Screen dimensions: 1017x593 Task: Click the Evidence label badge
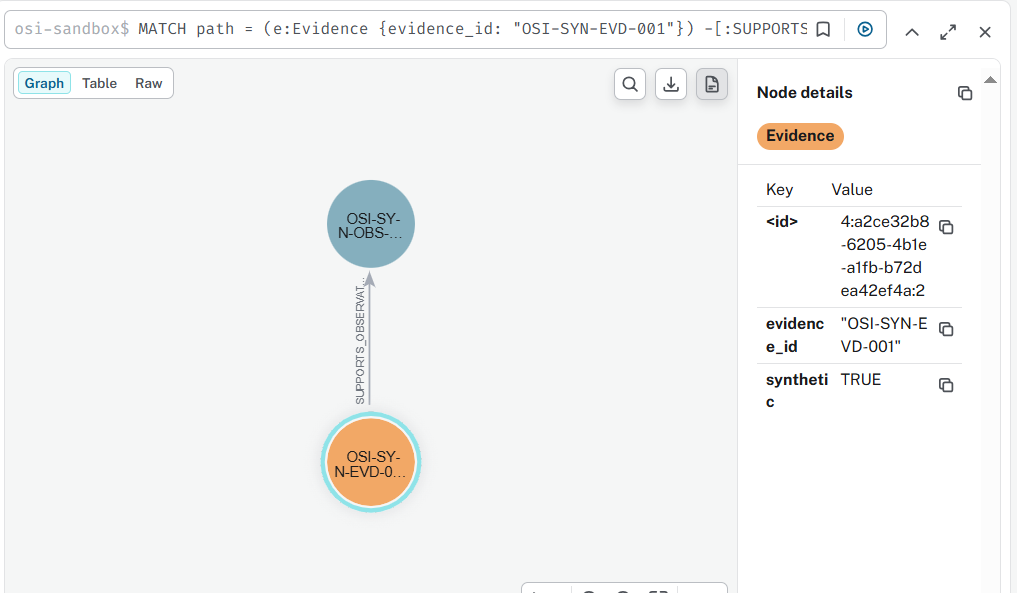800,136
